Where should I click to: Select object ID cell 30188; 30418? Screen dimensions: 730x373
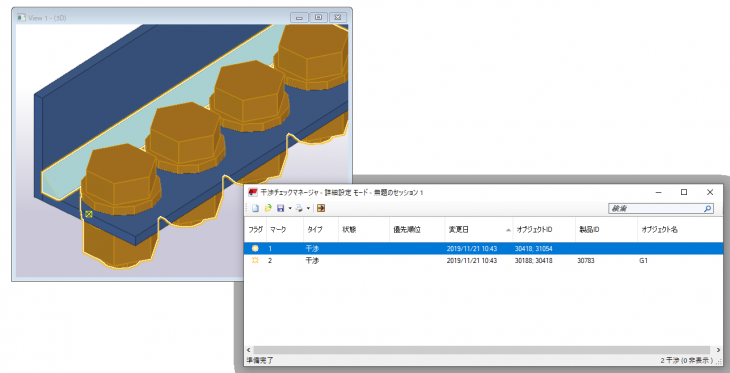[x=534, y=261]
